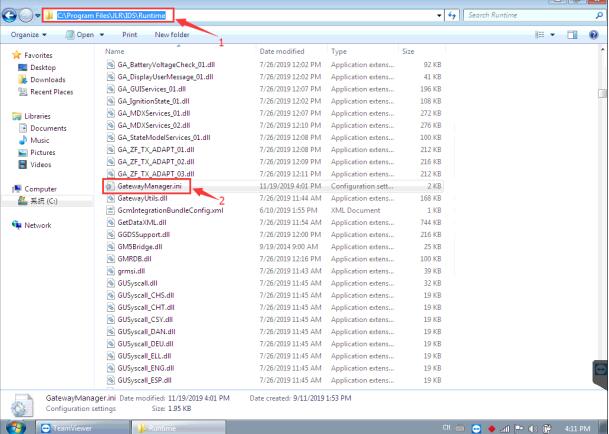Select Documents under Libraries

click(x=48, y=128)
